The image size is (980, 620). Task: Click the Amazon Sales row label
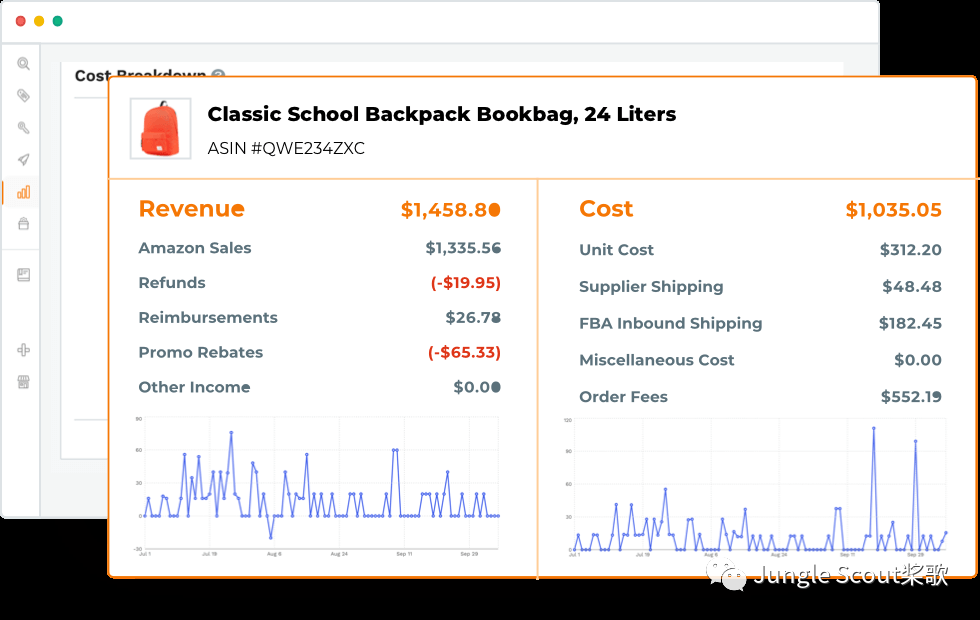[195, 248]
